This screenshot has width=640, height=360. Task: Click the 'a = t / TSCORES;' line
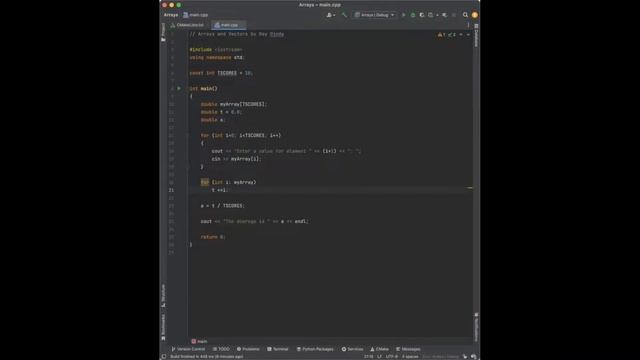[222, 206]
